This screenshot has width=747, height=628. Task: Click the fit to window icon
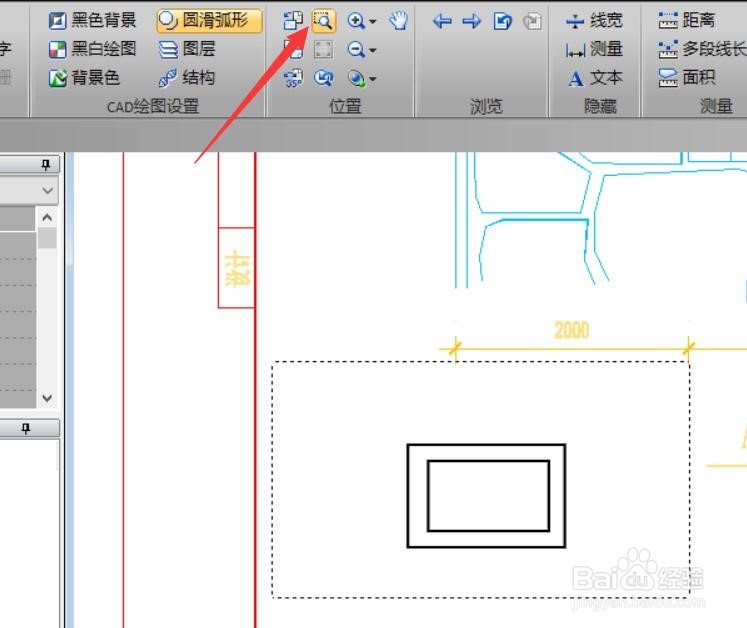[323, 49]
